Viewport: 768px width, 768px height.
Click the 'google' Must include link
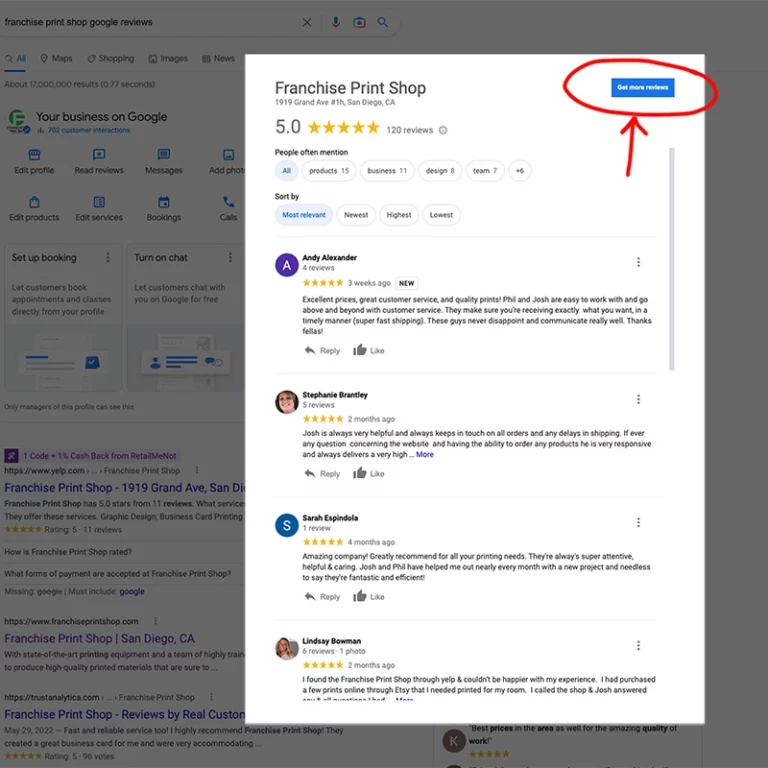click(132, 592)
